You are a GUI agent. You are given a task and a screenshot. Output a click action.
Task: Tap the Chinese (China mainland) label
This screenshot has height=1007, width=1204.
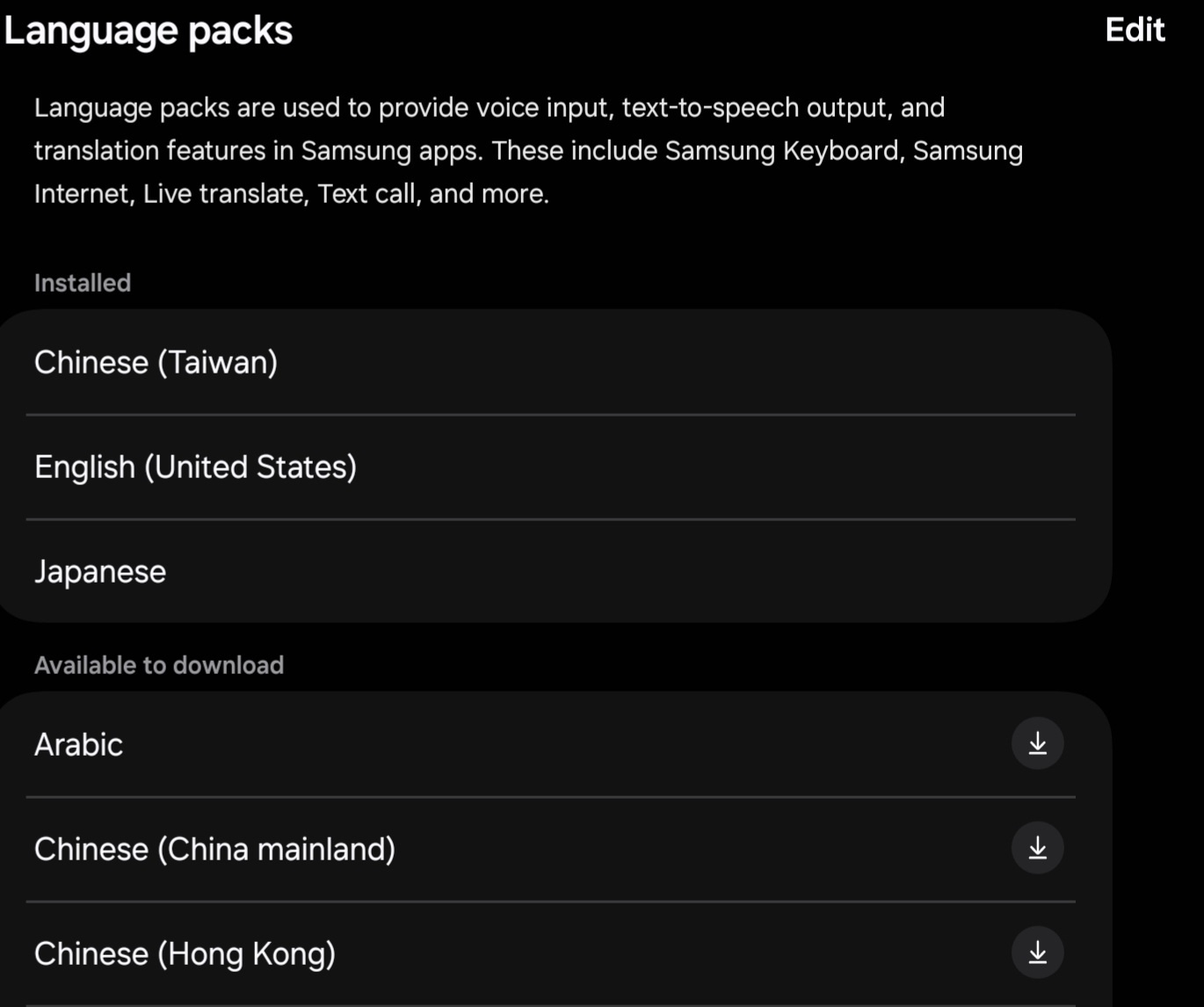click(214, 850)
